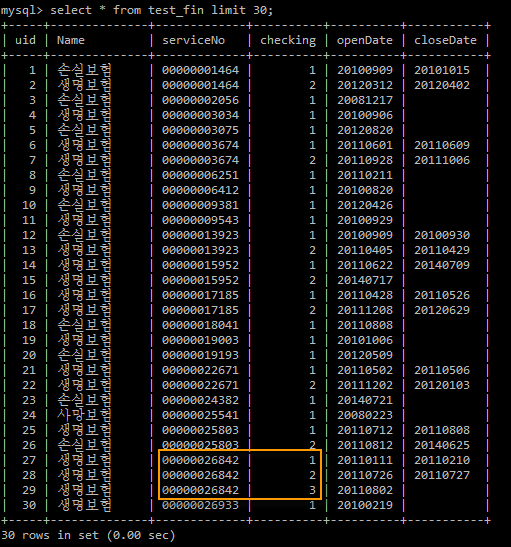
Task: Click serviceNo 00000019003
Action: pyautogui.click(x=201, y=340)
